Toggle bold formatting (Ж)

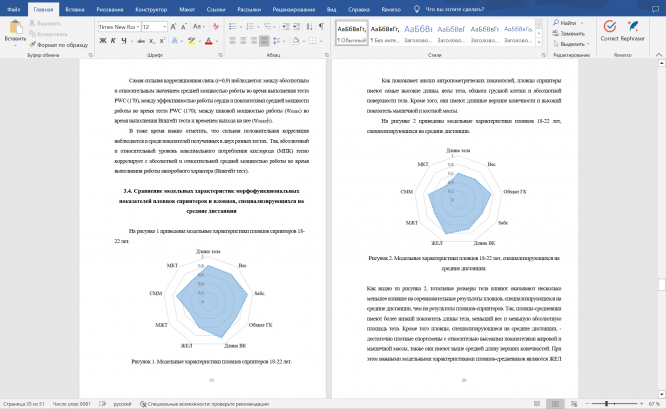(x=103, y=41)
